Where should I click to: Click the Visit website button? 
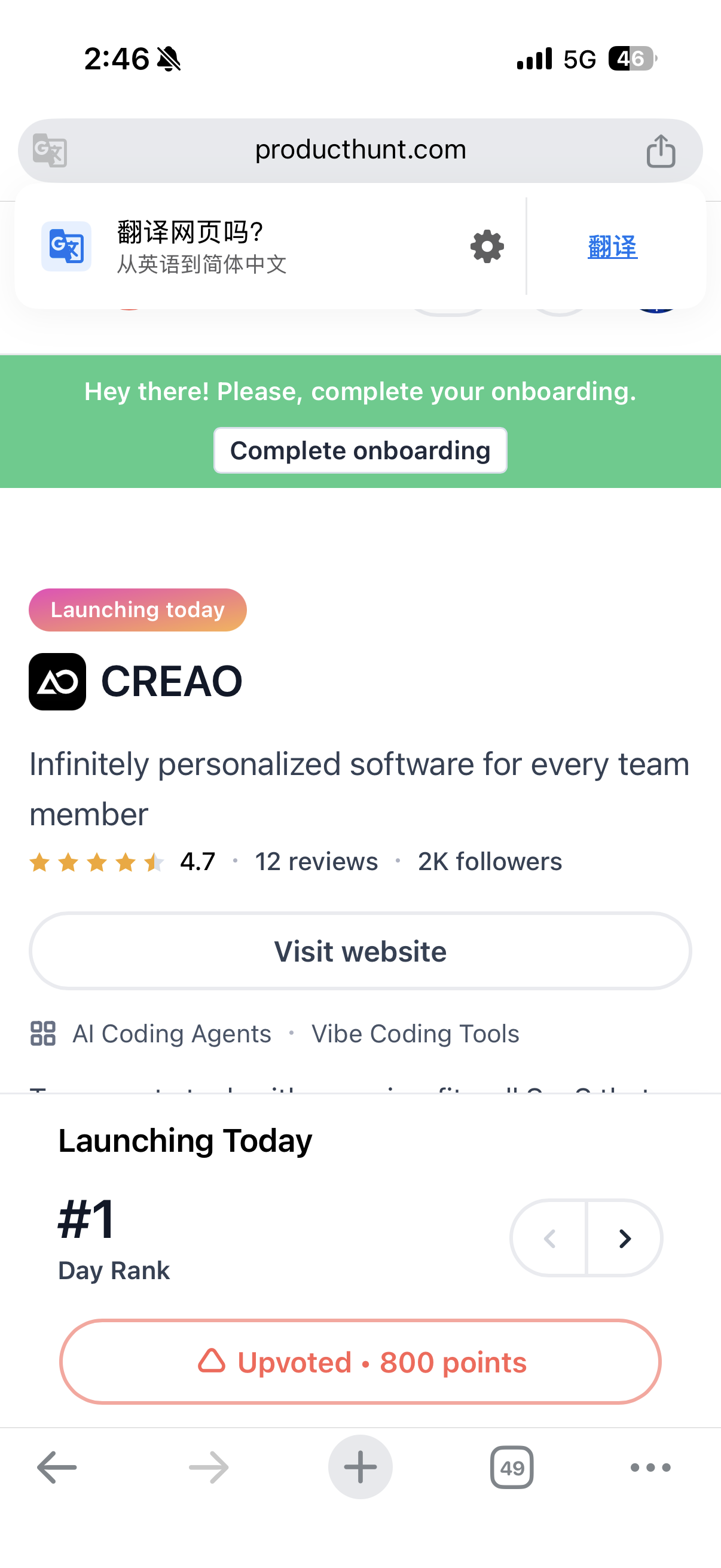(x=360, y=951)
